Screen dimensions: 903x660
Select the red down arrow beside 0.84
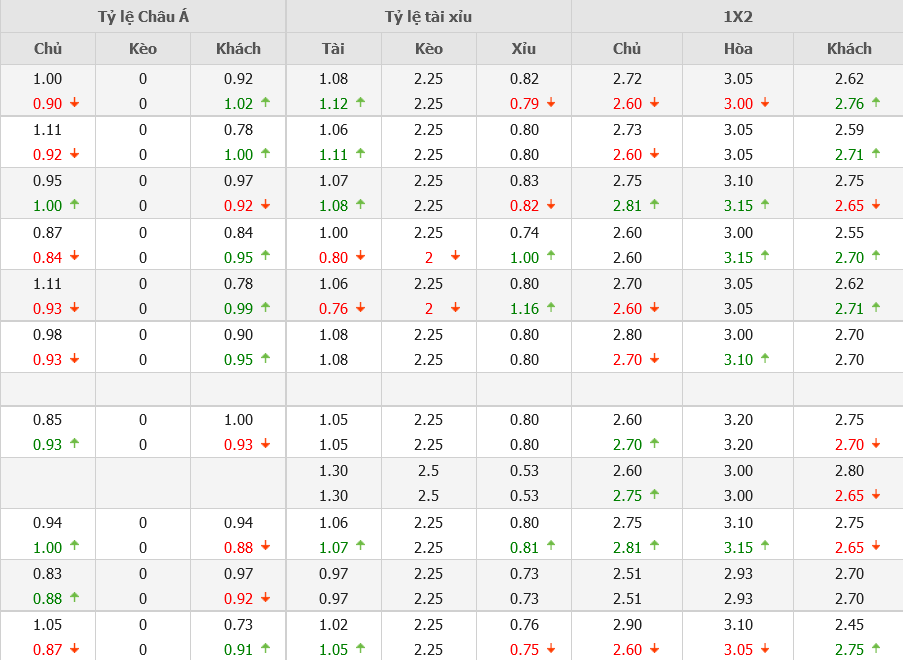click(74, 257)
